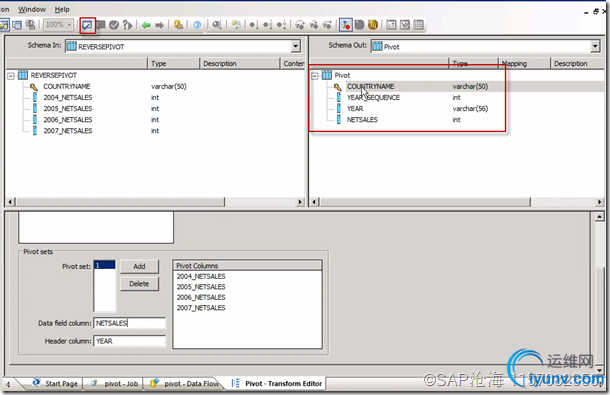The image size is (610, 395).
Task: Select 2005_NETSALES in Schema In tree
Action: (68, 109)
